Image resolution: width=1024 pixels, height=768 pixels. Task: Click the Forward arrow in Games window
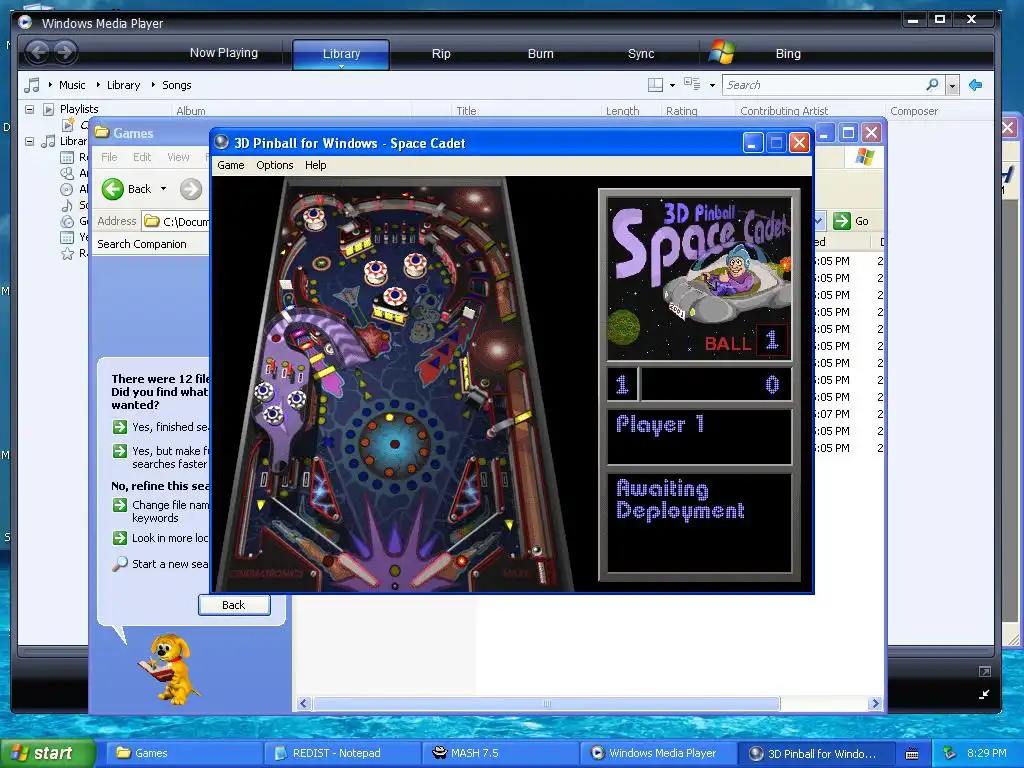point(191,189)
